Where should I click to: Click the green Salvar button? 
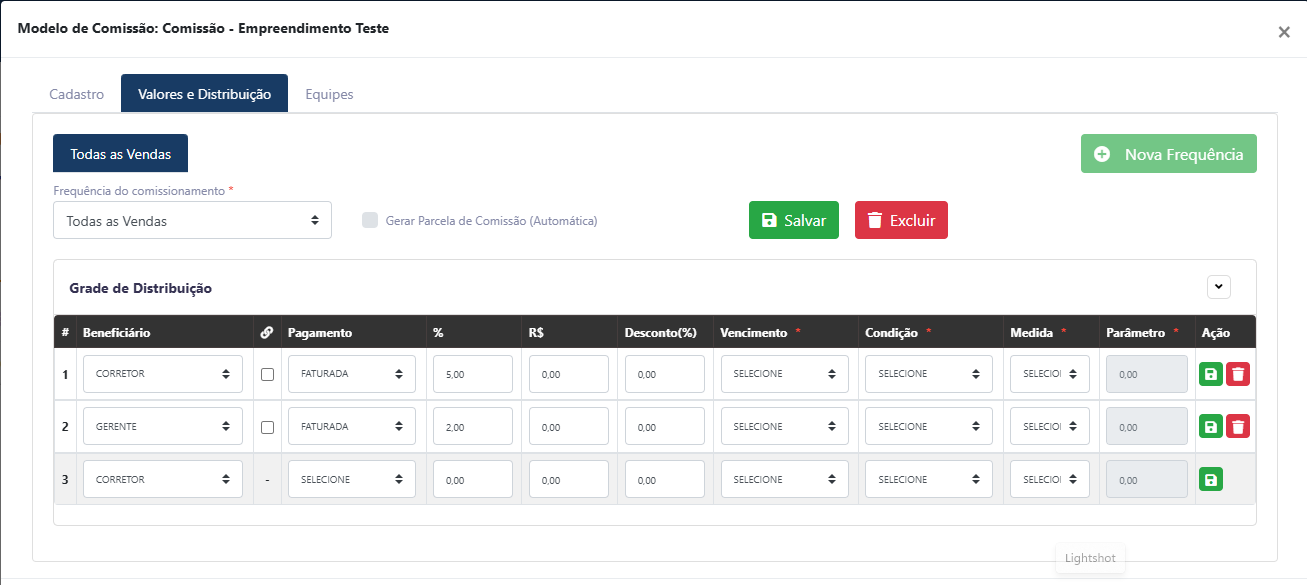point(794,220)
